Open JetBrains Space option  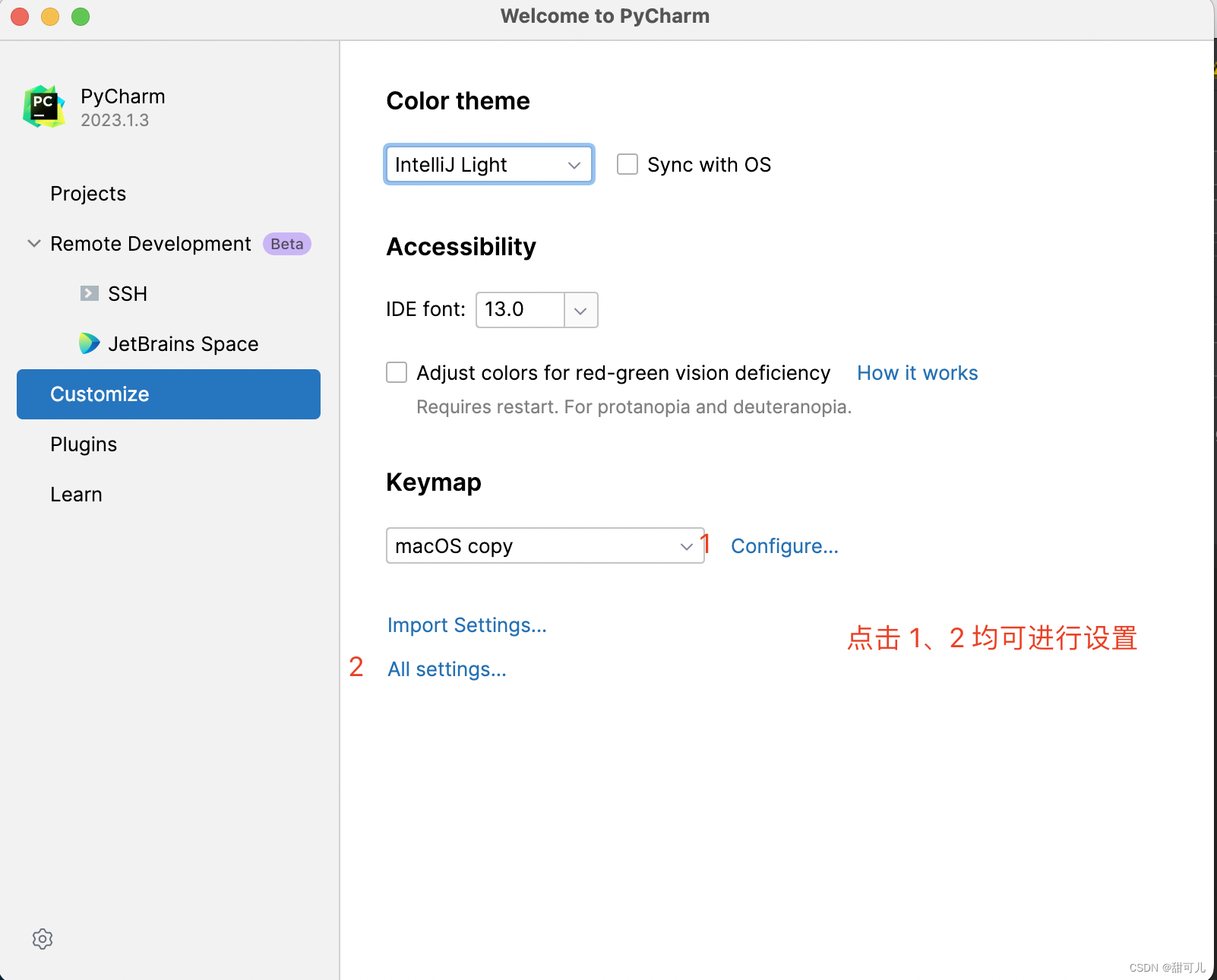click(x=183, y=343)
